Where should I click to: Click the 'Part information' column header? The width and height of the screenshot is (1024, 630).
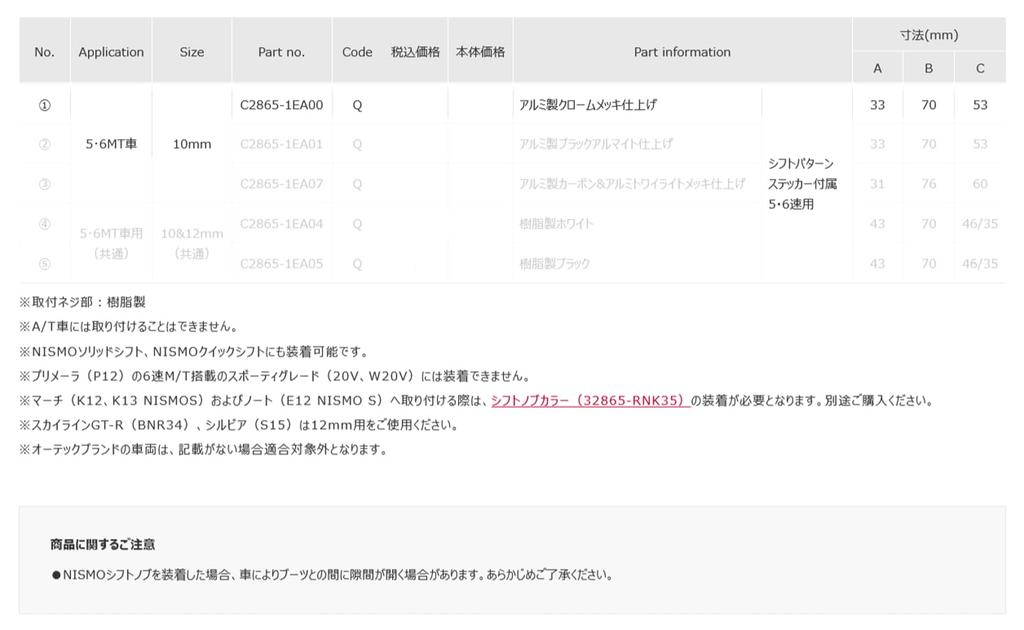pyautogui.click(x=682, y=52)
